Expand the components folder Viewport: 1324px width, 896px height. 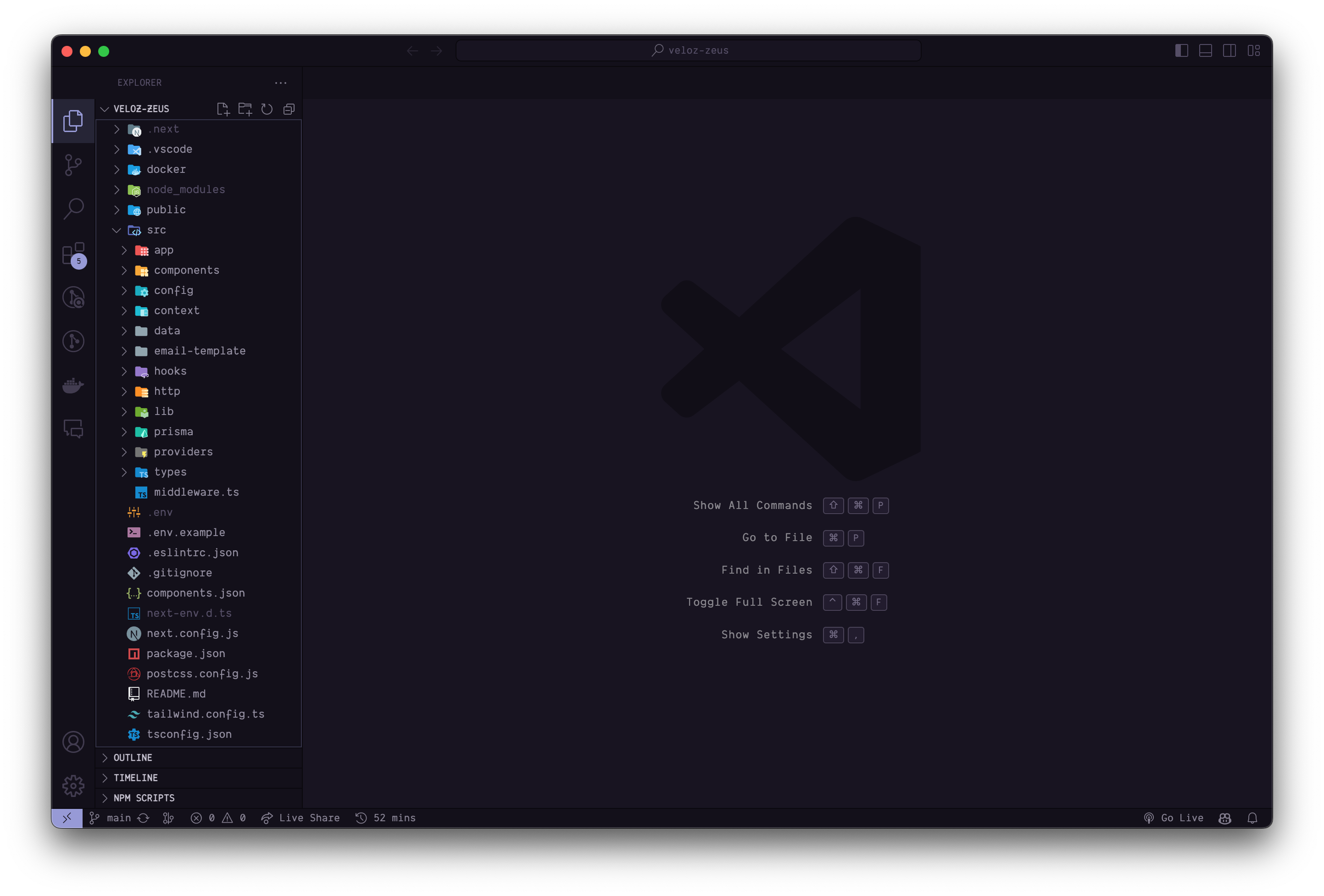(186, 271)
